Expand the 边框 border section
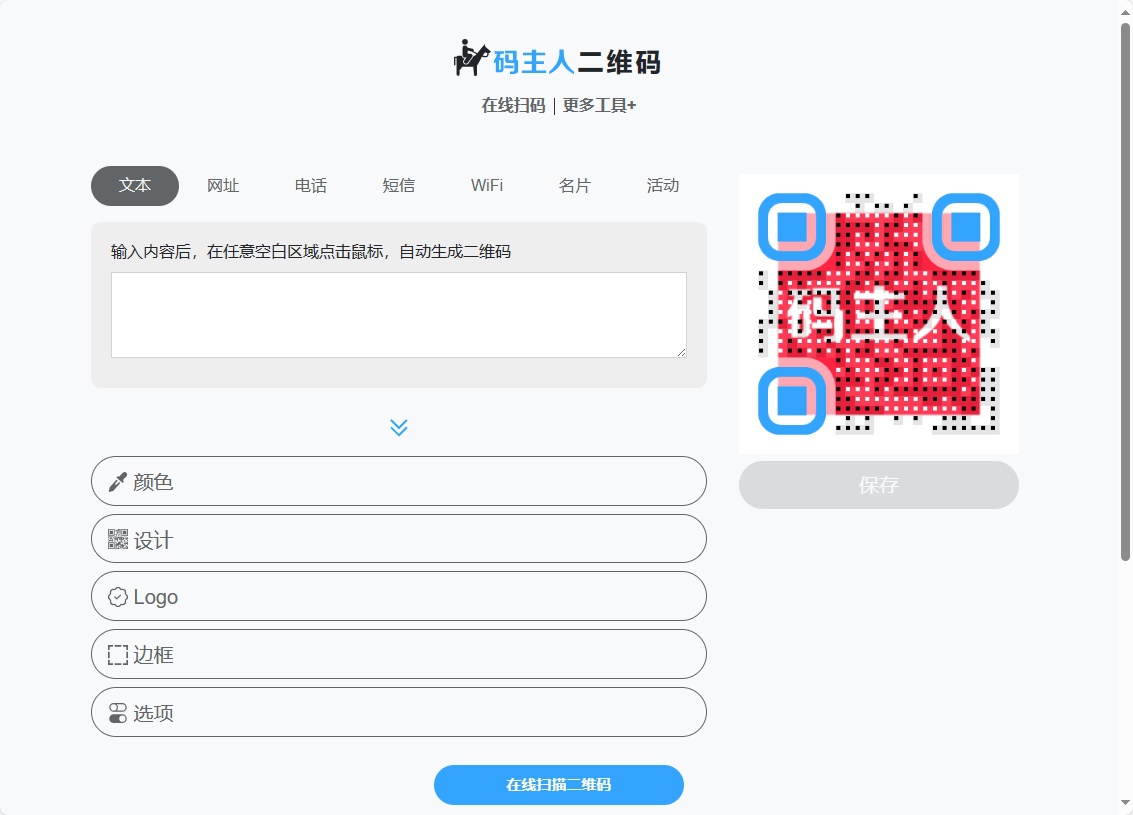This screenshot has height=815, width=1133. [x=399, y=654]
